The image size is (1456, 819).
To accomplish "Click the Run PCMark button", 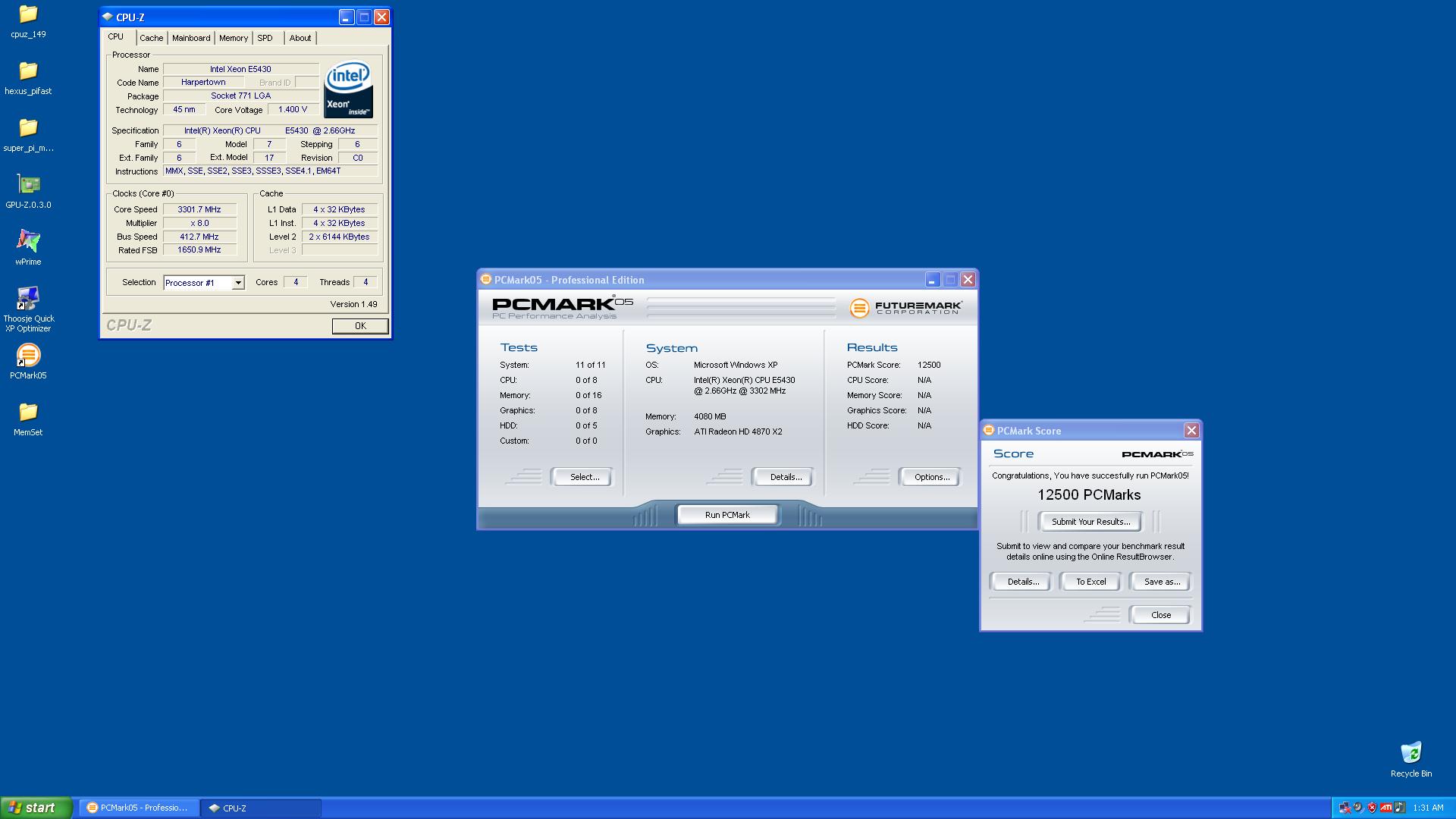I will point(727,514).
